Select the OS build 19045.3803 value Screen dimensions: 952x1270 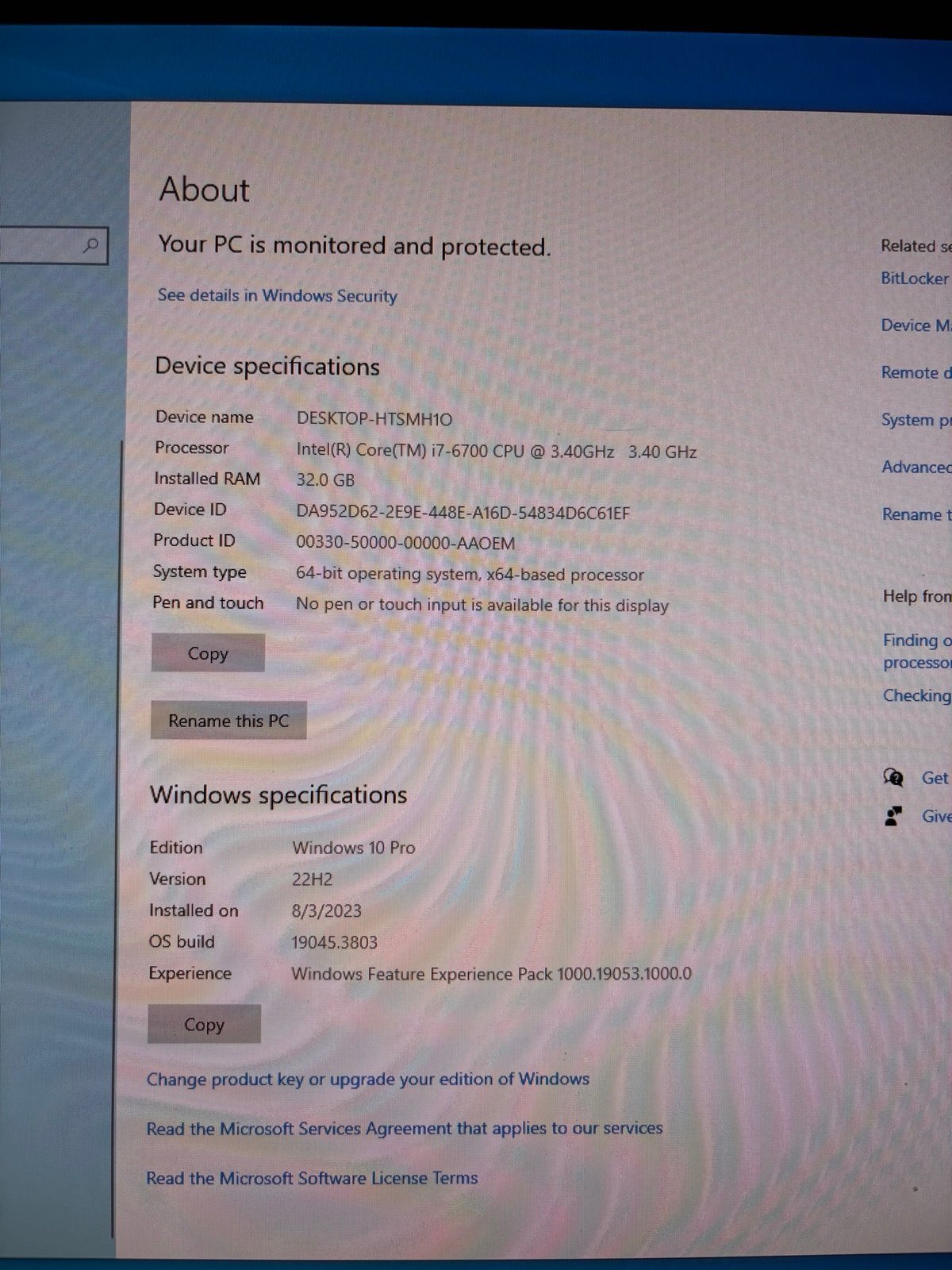point(335,942)
